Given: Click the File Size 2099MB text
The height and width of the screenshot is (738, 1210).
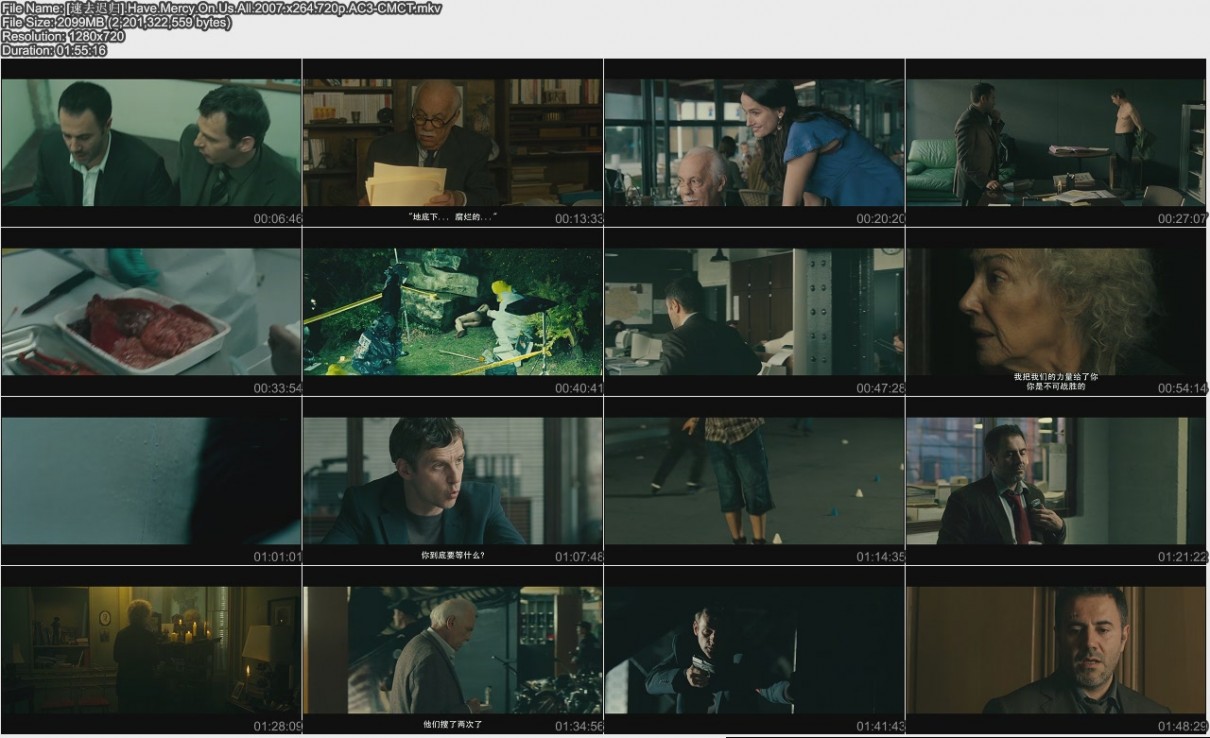Looking at the screenshot, I should pyautogui.click(x=116, y=22).
